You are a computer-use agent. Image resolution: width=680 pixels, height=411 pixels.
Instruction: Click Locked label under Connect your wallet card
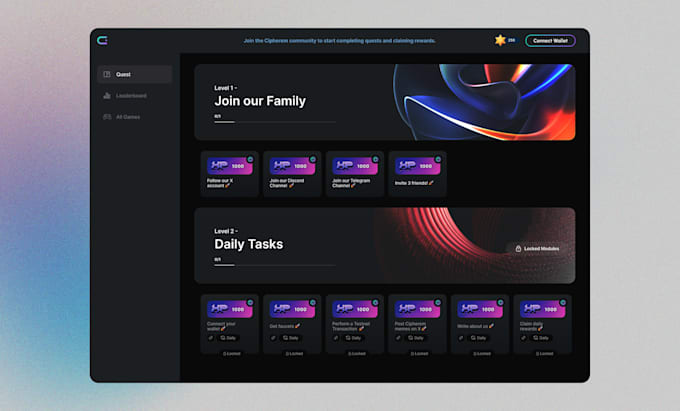coord(232,354)
